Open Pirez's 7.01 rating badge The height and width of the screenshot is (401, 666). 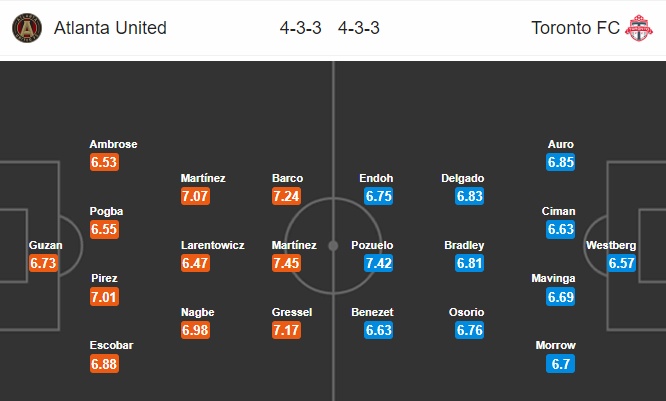(x=104, y=297)
